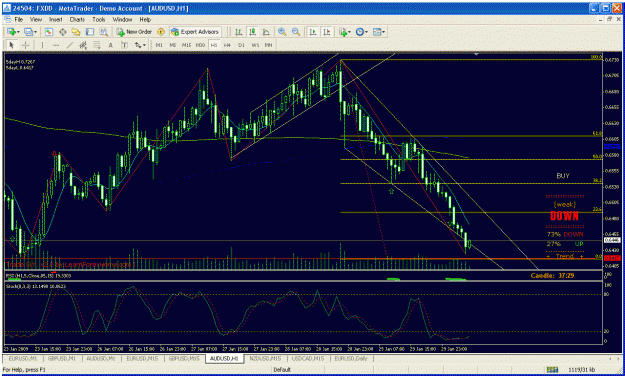Switch timeframe to H4

pos(227,45)
